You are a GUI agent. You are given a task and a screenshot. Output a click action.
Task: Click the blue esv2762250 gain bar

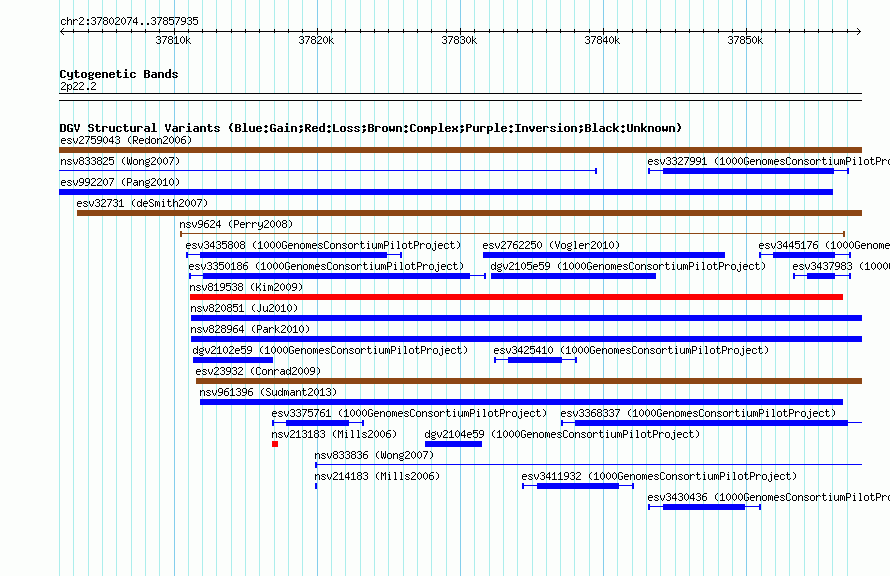[x=604, y=255]
